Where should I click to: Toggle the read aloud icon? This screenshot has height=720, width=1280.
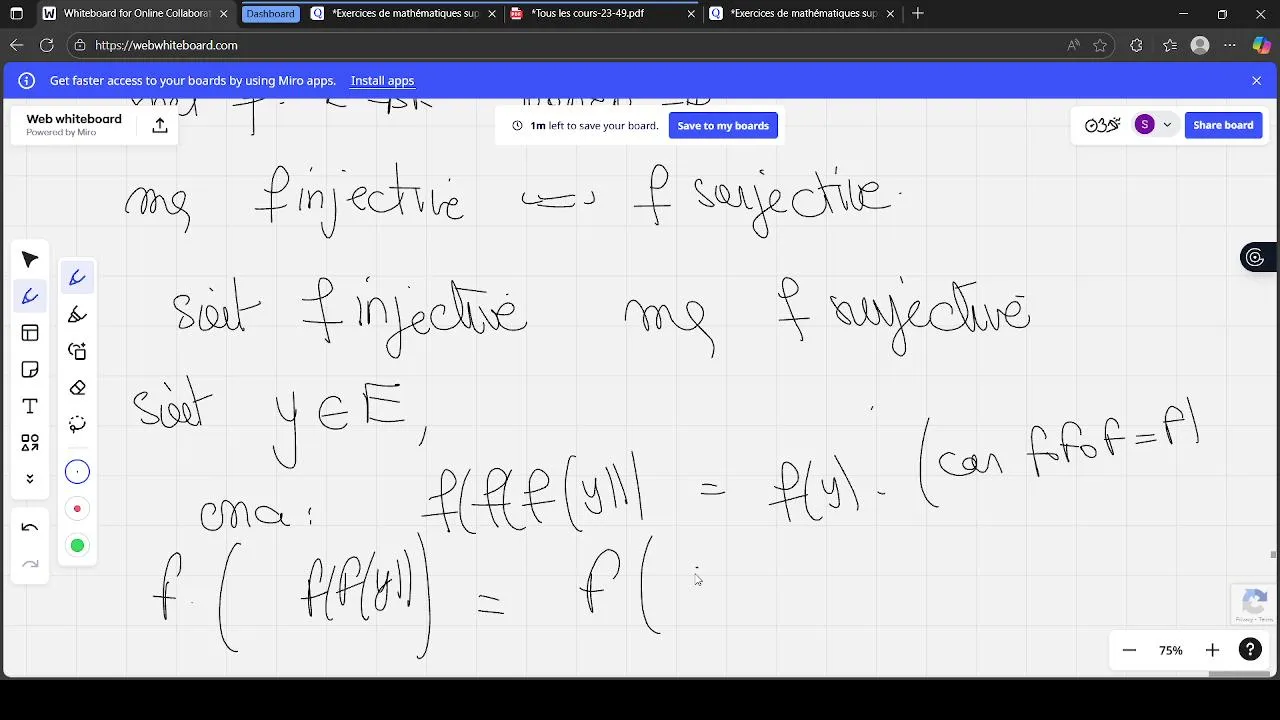pyautogui.click(x=1073, y=45)
